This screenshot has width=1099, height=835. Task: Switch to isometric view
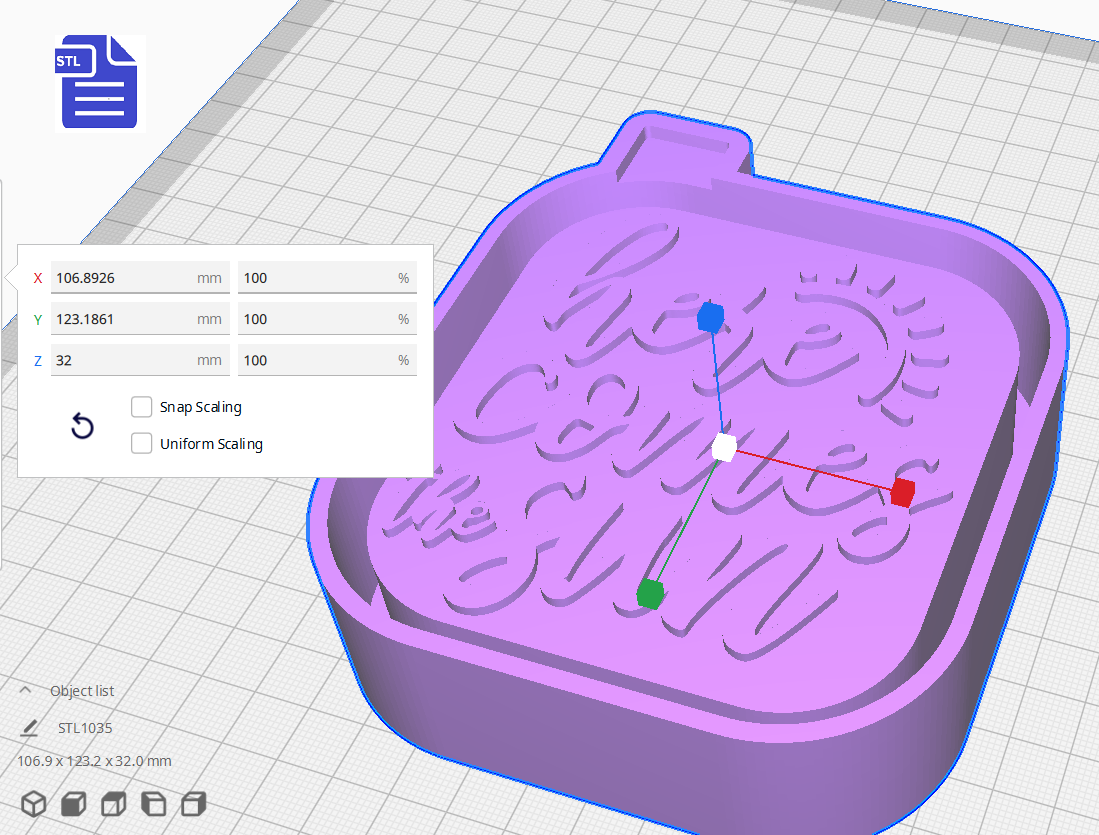pos(34,802)
